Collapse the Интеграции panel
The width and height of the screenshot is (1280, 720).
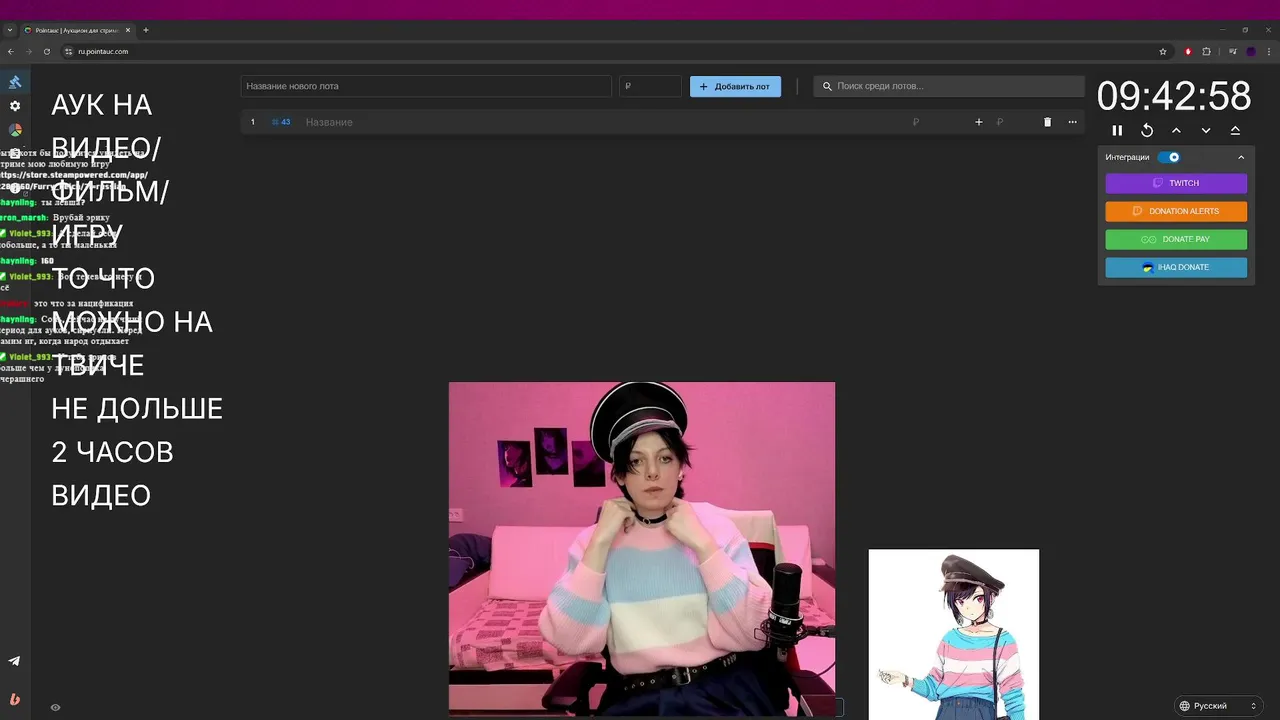tap(1241, 157)
